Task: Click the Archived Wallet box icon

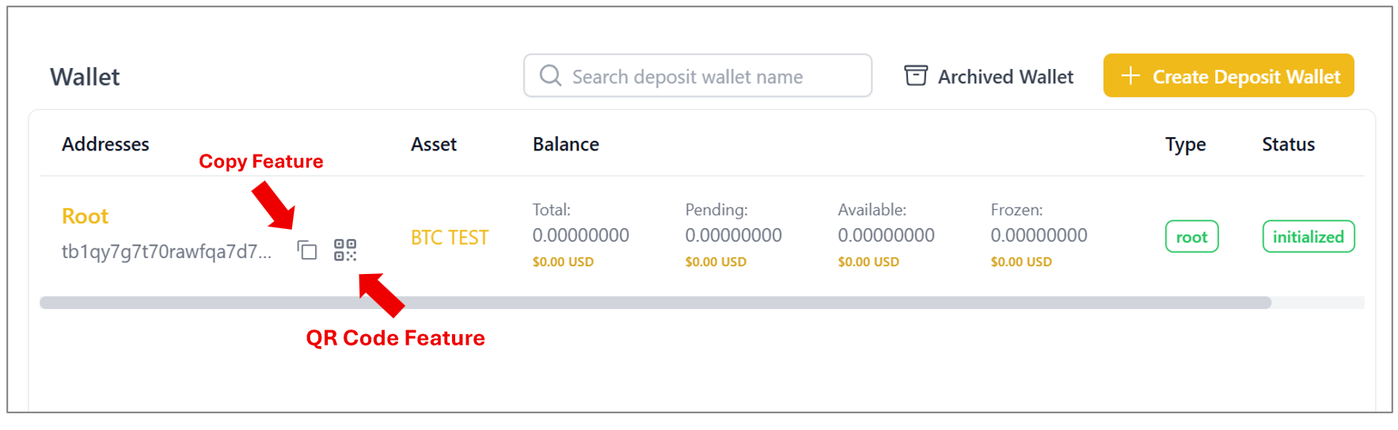Action: coord(916,76)
